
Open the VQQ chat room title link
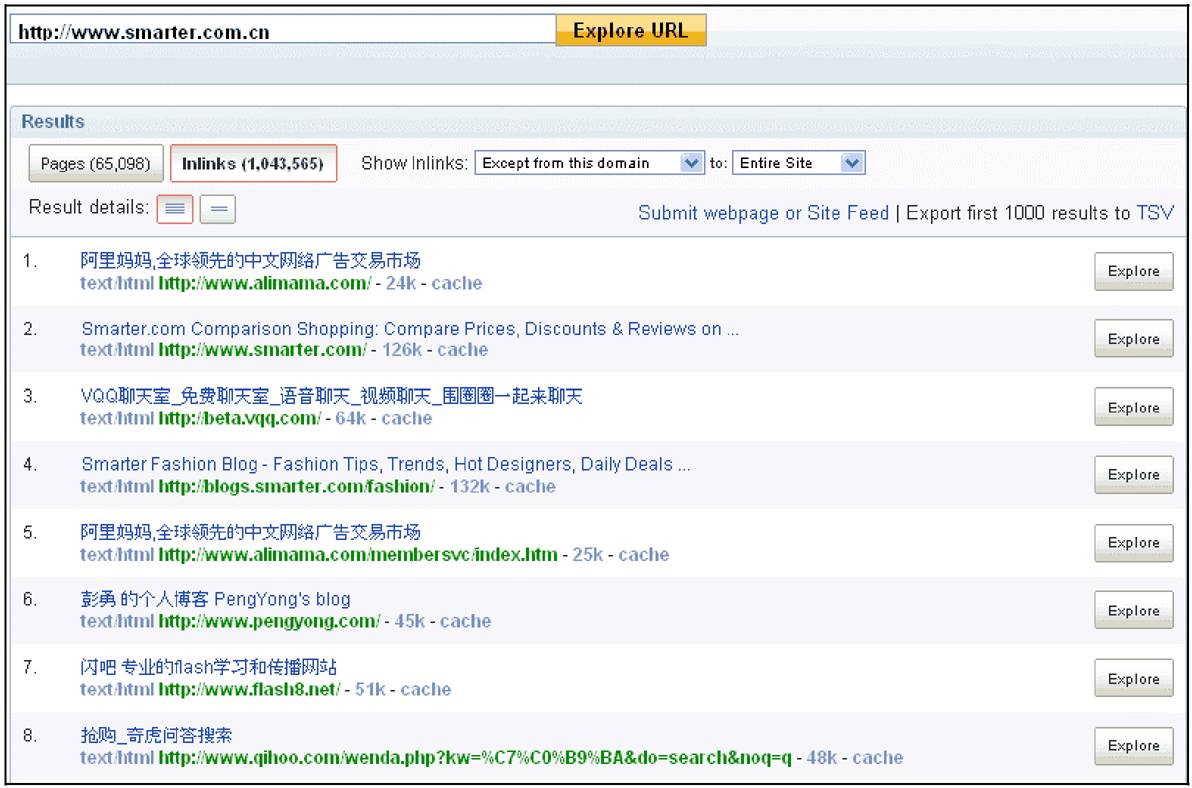pyautogui.click(x=331, y=396)
